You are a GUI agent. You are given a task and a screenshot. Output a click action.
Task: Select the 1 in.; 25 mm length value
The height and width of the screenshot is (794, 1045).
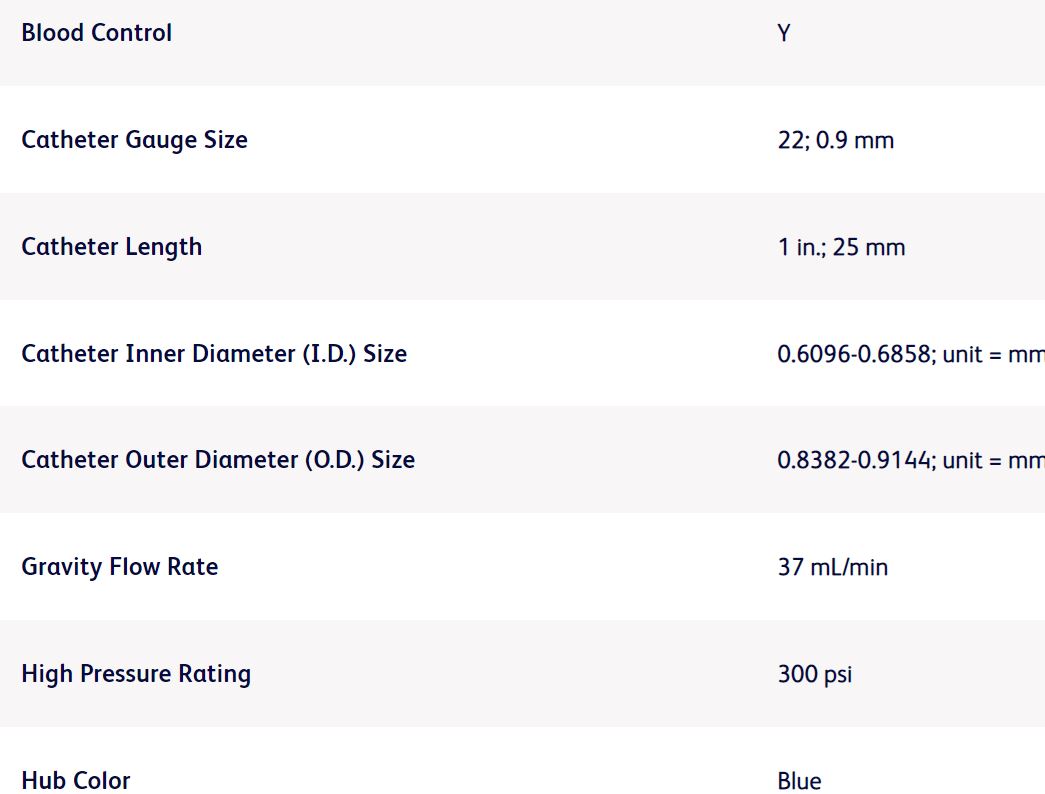click(x=841, y=248)
